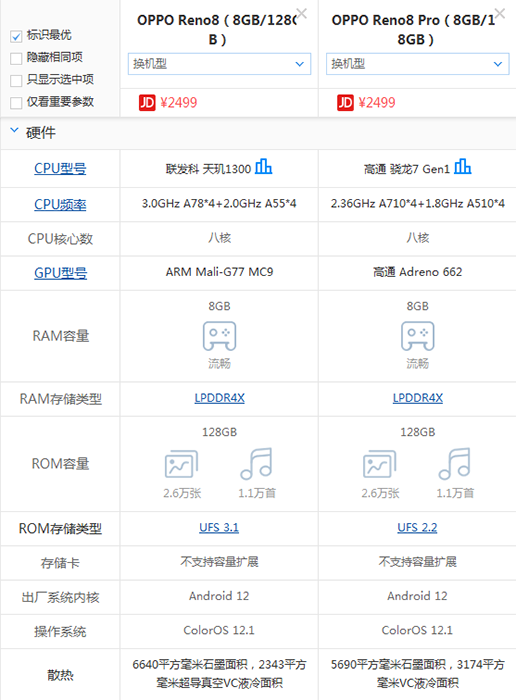Image resolution: width=516 pixels, height=700 pixels.
Task: Select the ARM Mali-G77 MC9 value
Action: (x=219, y=272)
